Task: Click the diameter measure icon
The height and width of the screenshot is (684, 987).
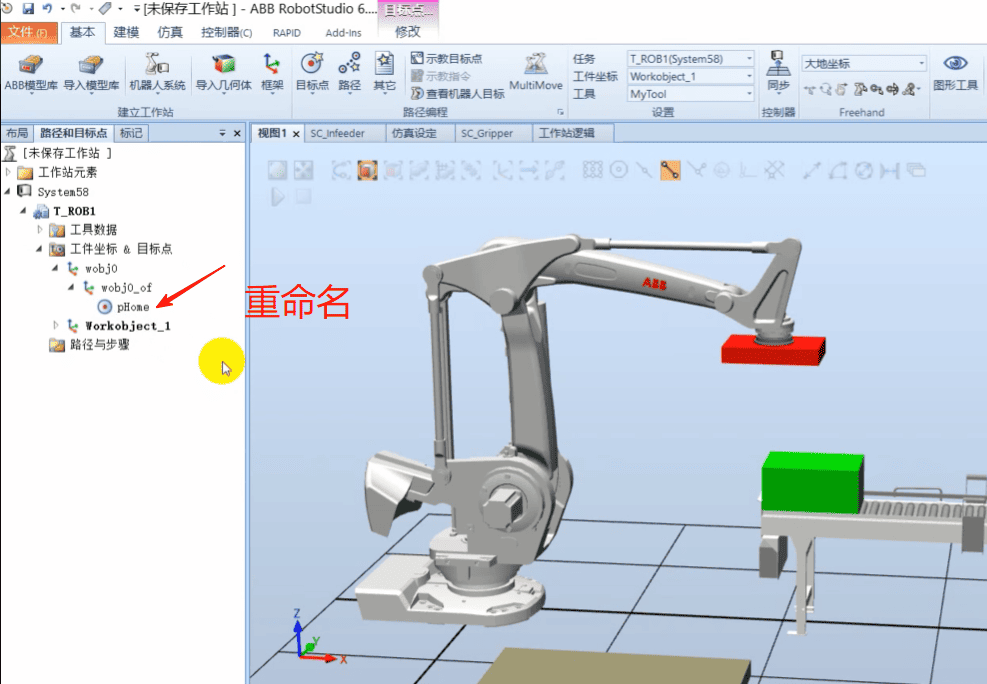Action: coord(864,170)
